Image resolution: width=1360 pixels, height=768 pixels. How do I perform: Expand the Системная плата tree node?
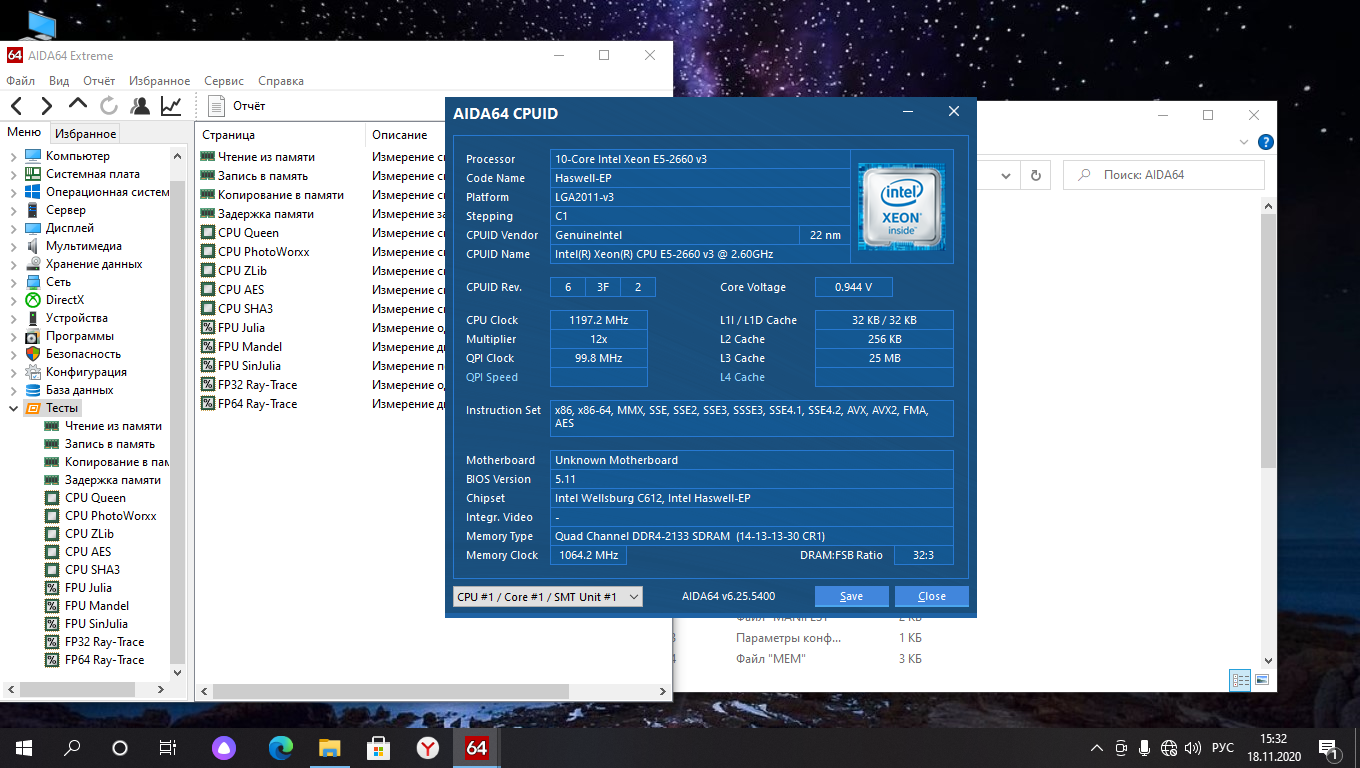(13, 174)
